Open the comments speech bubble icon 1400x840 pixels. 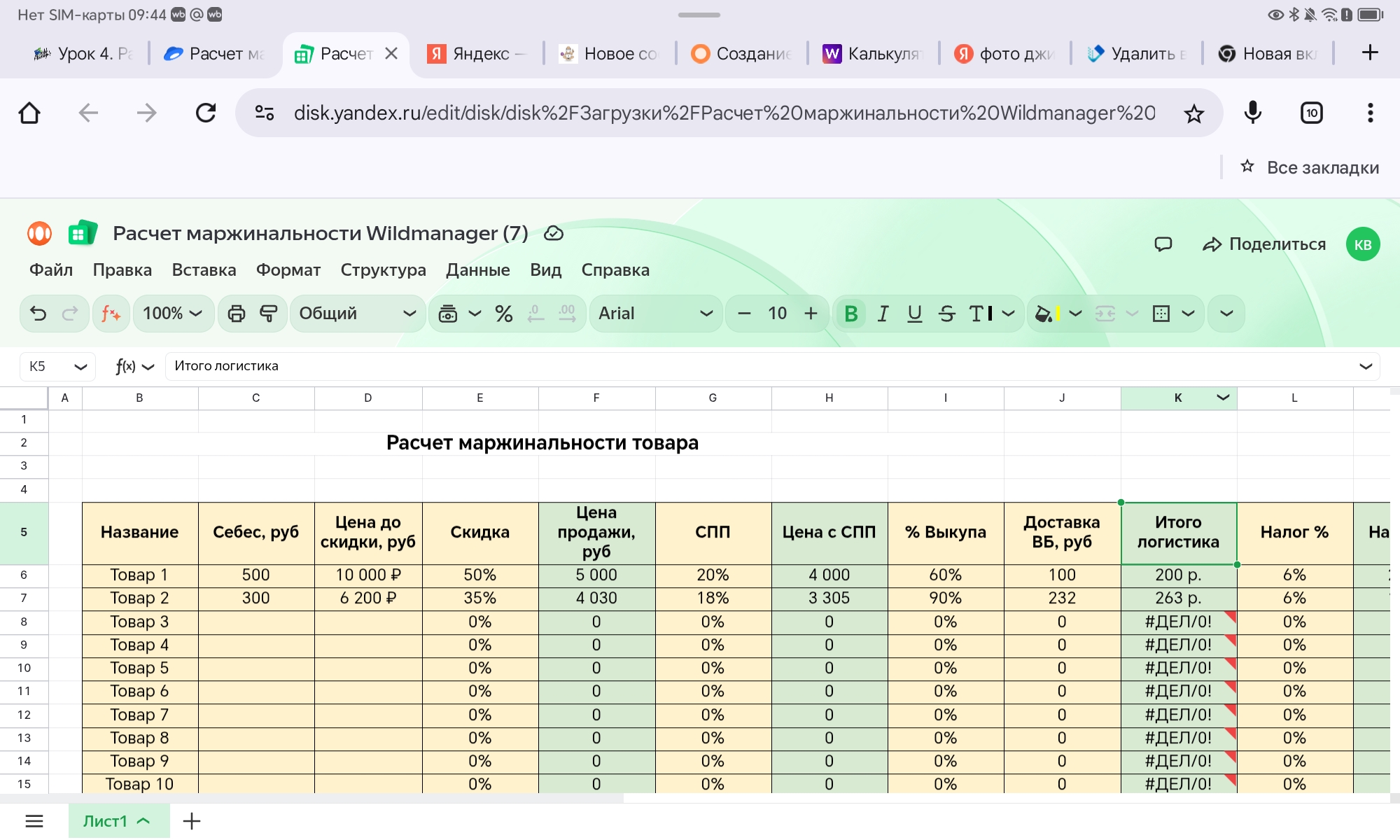point(1163,244)
